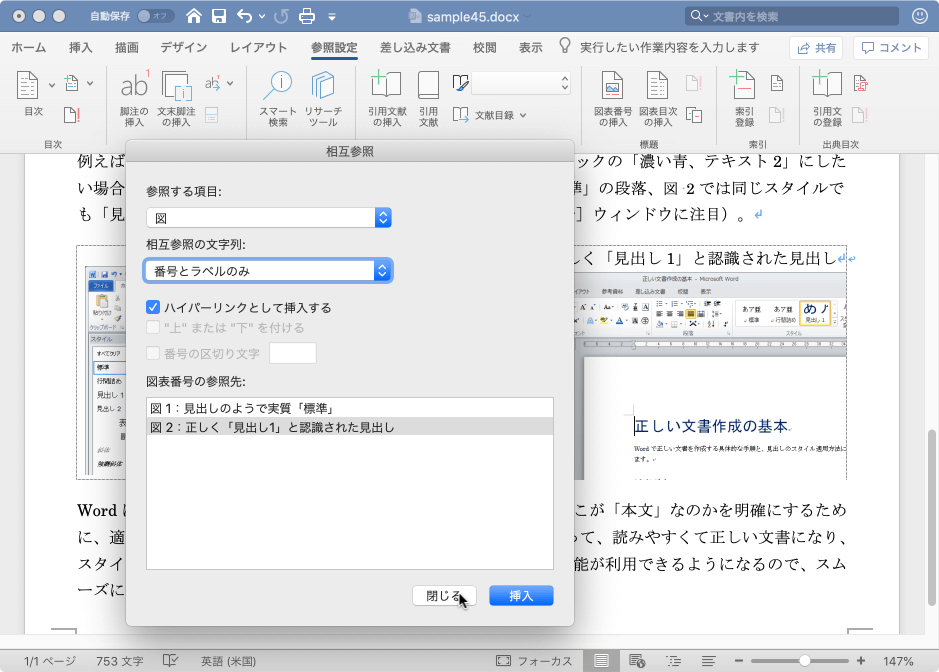
Task: Open リサーチツール researcher
Action: pyautogui.click(x=323, y=99)
